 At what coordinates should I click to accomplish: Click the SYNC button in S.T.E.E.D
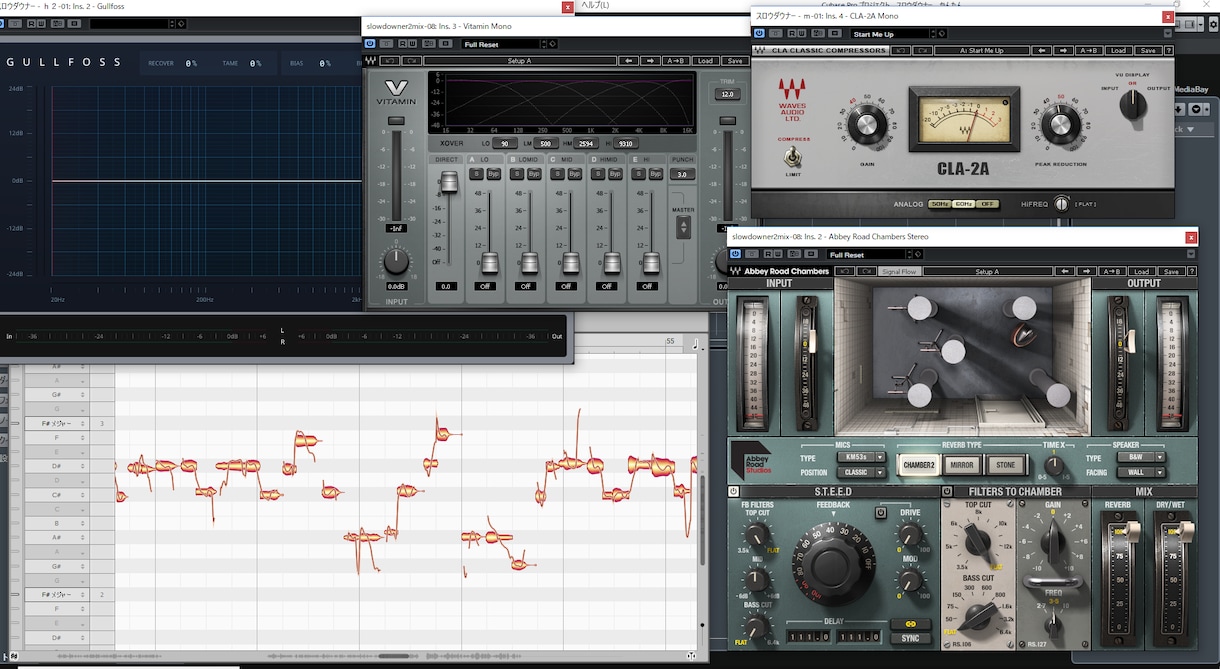click(910, 638)
